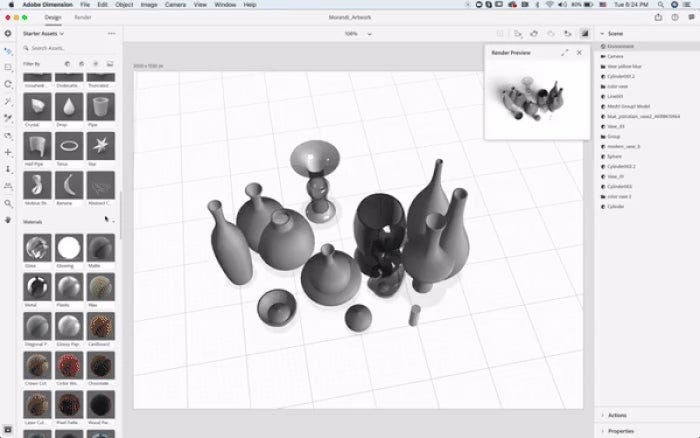The height and width of the screenshot is (438, 700).
Task: Select the Zoom magnifier tool
Action: pos(8,203)
